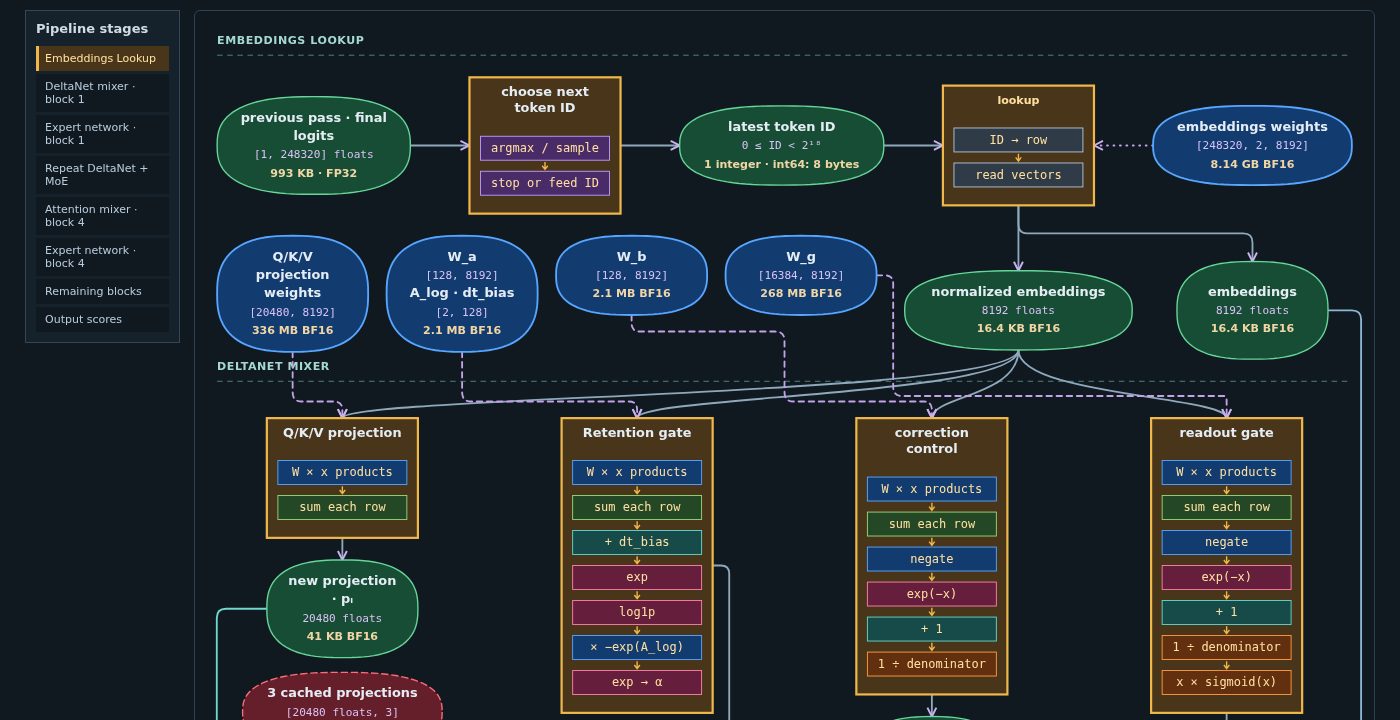
Task: Click the EMBEDDINGS LOOKUP section heading
Action: (x=291, y=40)
